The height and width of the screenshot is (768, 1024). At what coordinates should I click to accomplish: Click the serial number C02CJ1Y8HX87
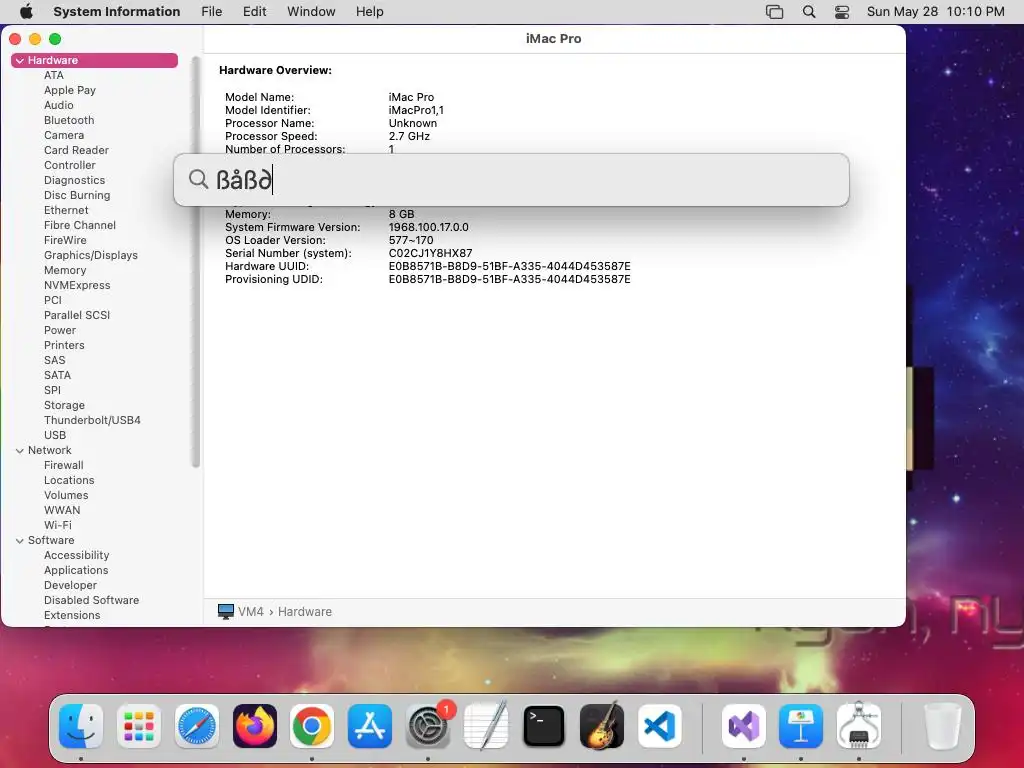pyautogui.click(x=430, y=253)
